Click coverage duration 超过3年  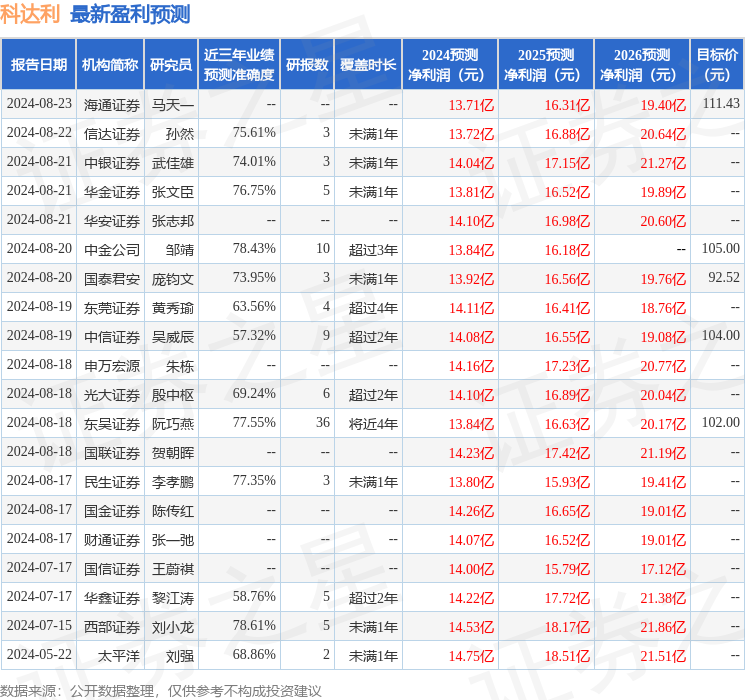coord(373,250)
